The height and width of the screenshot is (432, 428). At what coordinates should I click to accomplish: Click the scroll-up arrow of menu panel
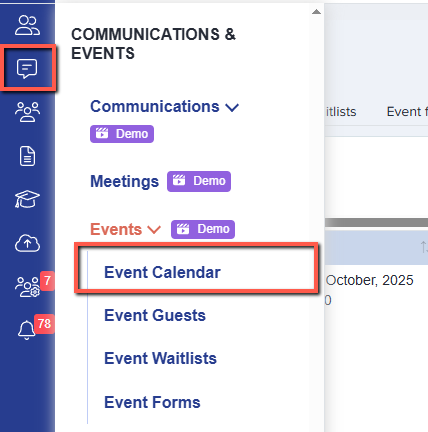[x=316, y=12]
